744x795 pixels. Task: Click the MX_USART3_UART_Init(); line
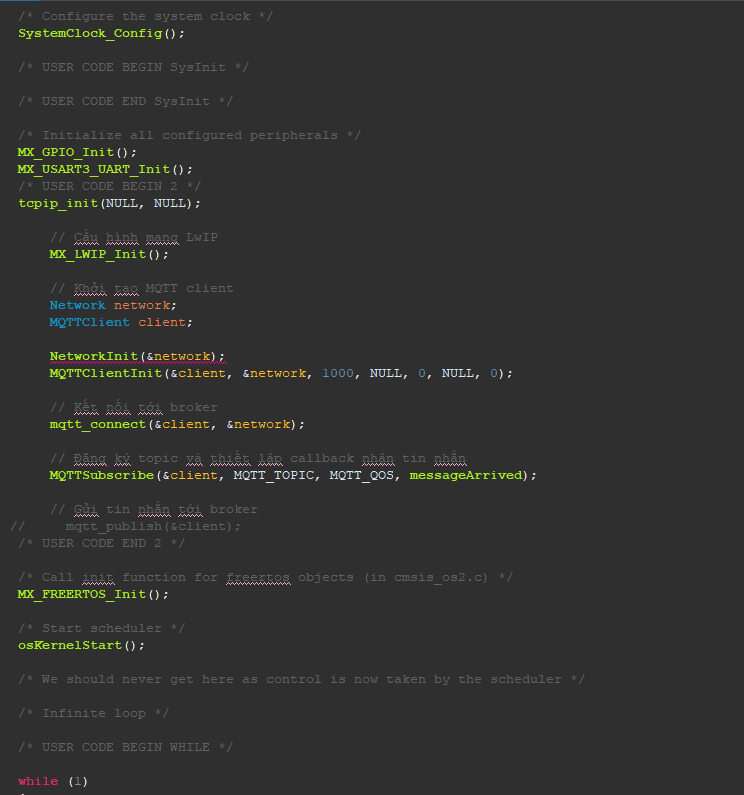pos(105,169)
